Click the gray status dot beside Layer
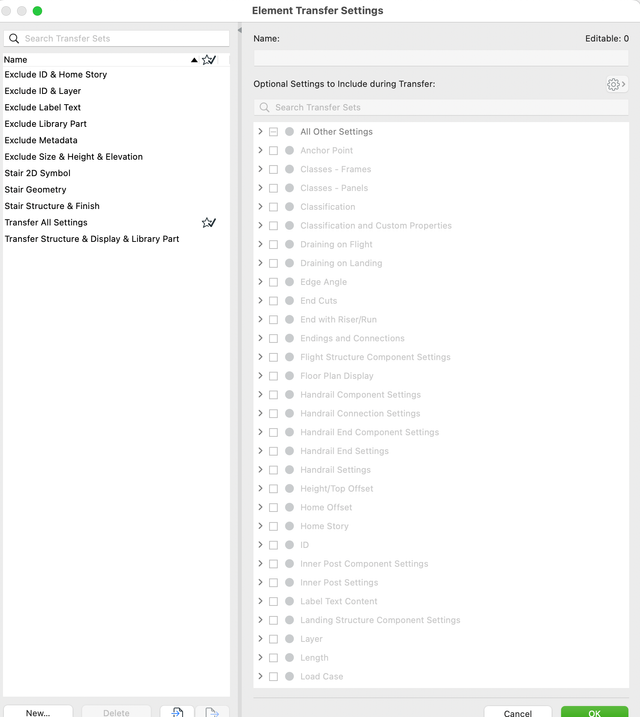The width and height of the screenshot is (640, 717). 289,639
